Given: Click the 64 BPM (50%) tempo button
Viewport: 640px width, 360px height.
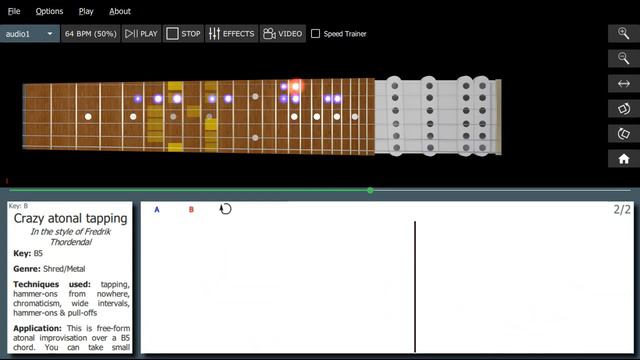Looking at the screenshot, I should [91, 33].
